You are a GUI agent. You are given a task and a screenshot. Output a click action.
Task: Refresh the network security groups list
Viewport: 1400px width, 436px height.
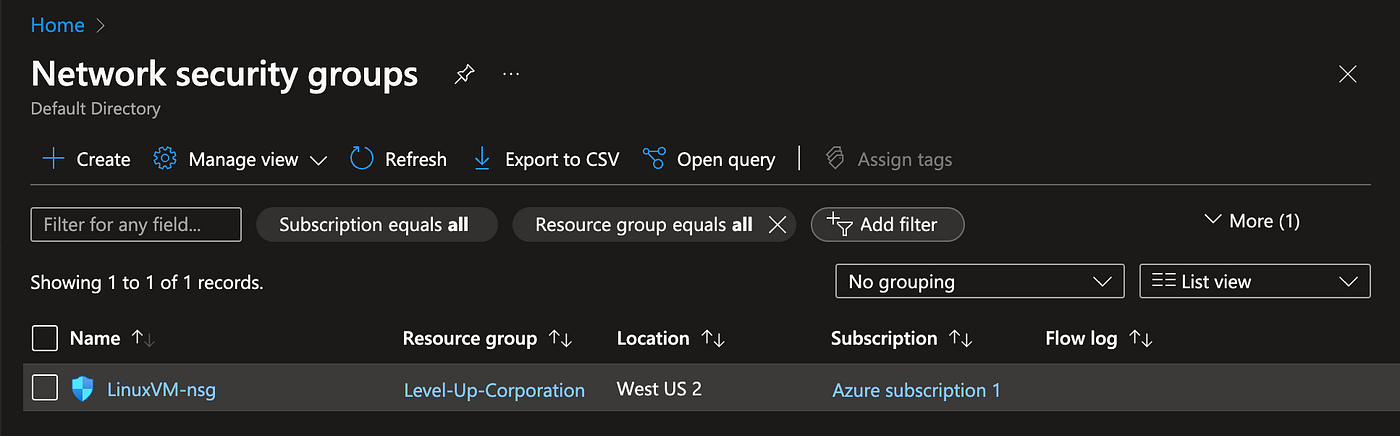[398, 159]
